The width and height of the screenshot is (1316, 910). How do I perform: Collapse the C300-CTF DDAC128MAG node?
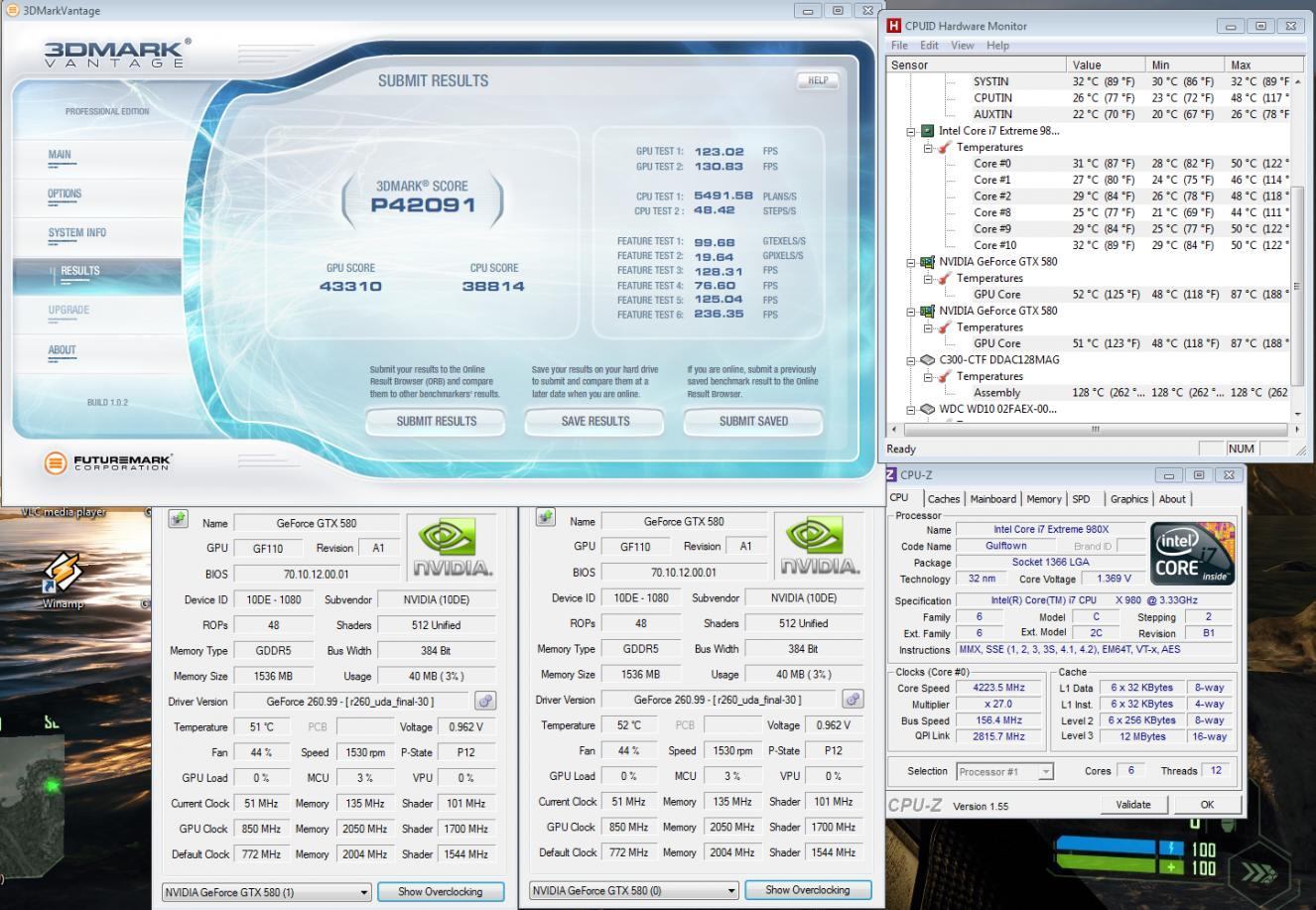coord(911,360)
